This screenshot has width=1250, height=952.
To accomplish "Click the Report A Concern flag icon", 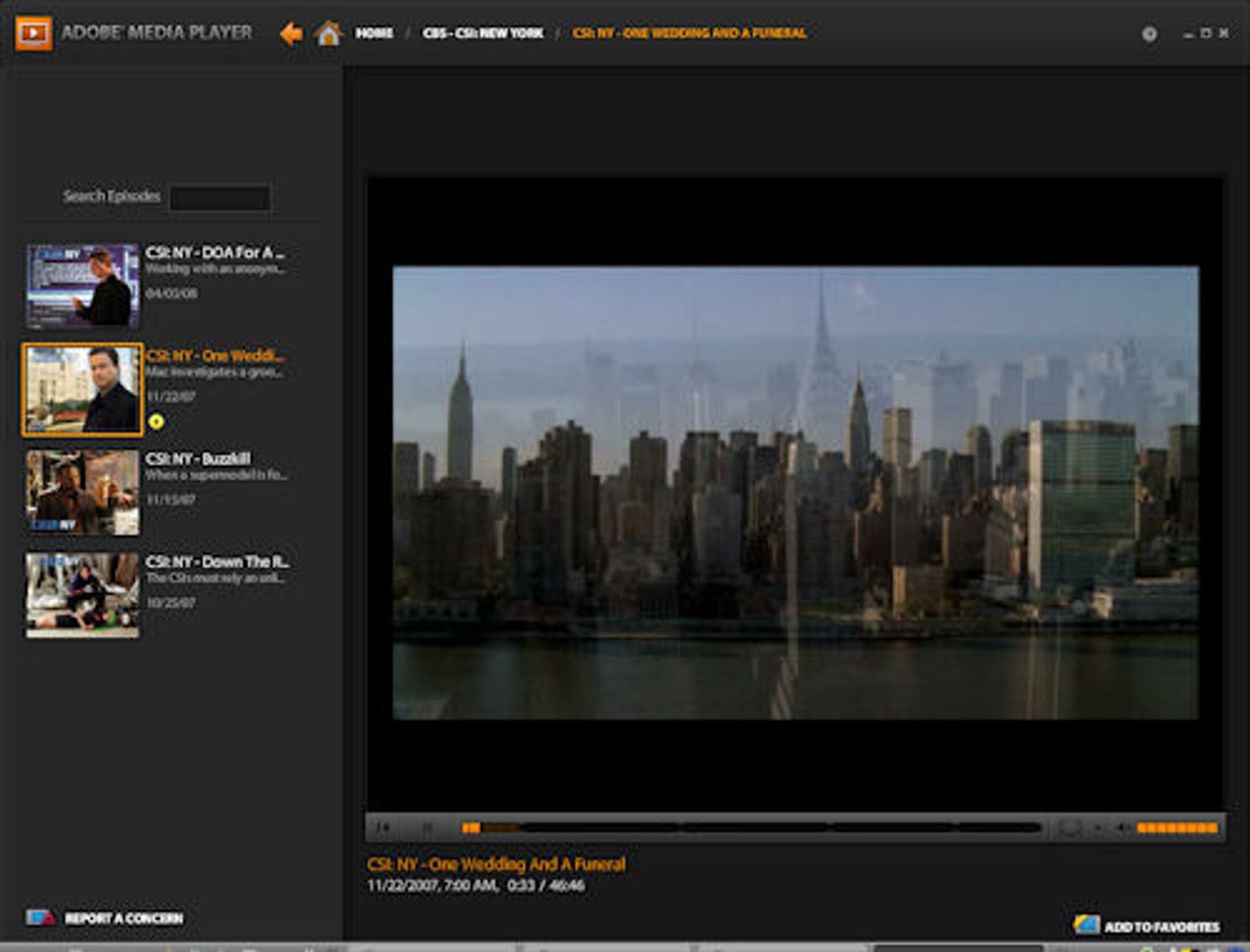I will (41, 918).
